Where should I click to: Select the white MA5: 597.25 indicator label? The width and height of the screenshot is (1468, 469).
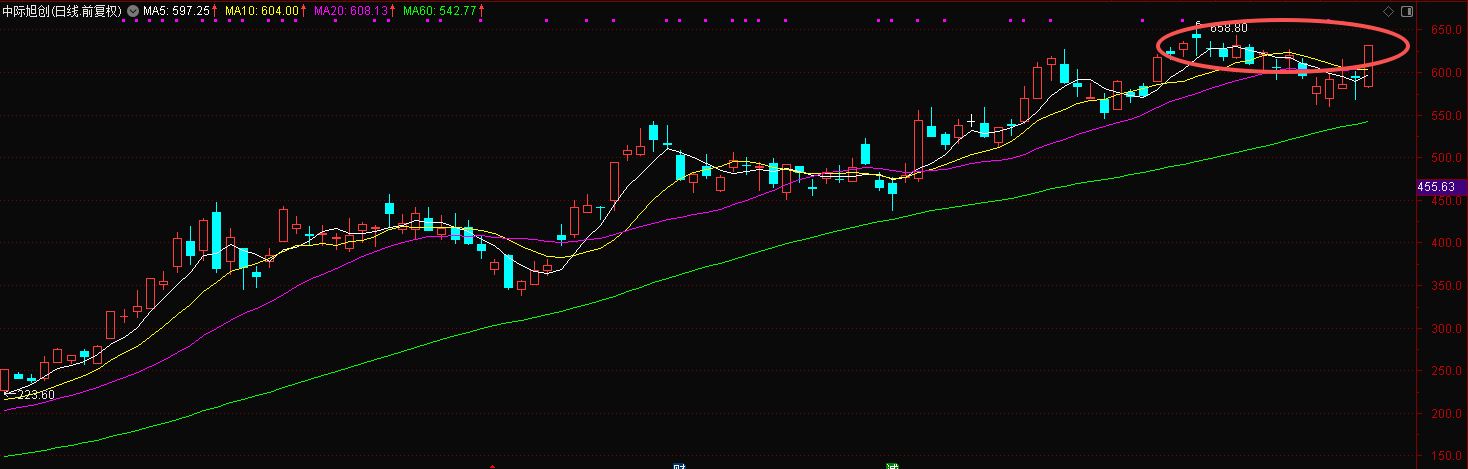click(176, 10)
